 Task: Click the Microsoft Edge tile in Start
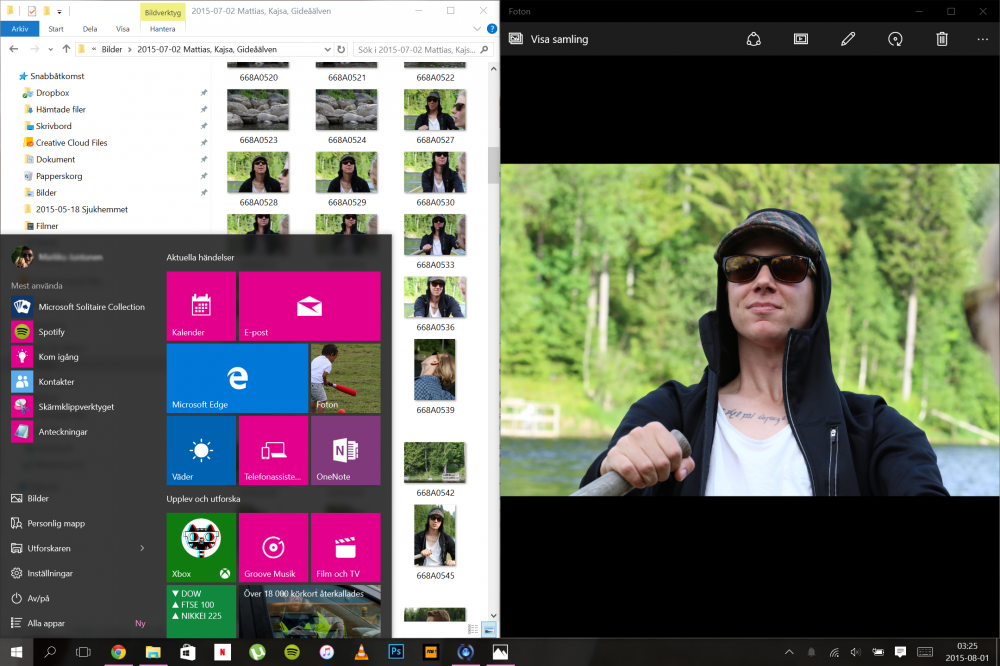(237, 379)
